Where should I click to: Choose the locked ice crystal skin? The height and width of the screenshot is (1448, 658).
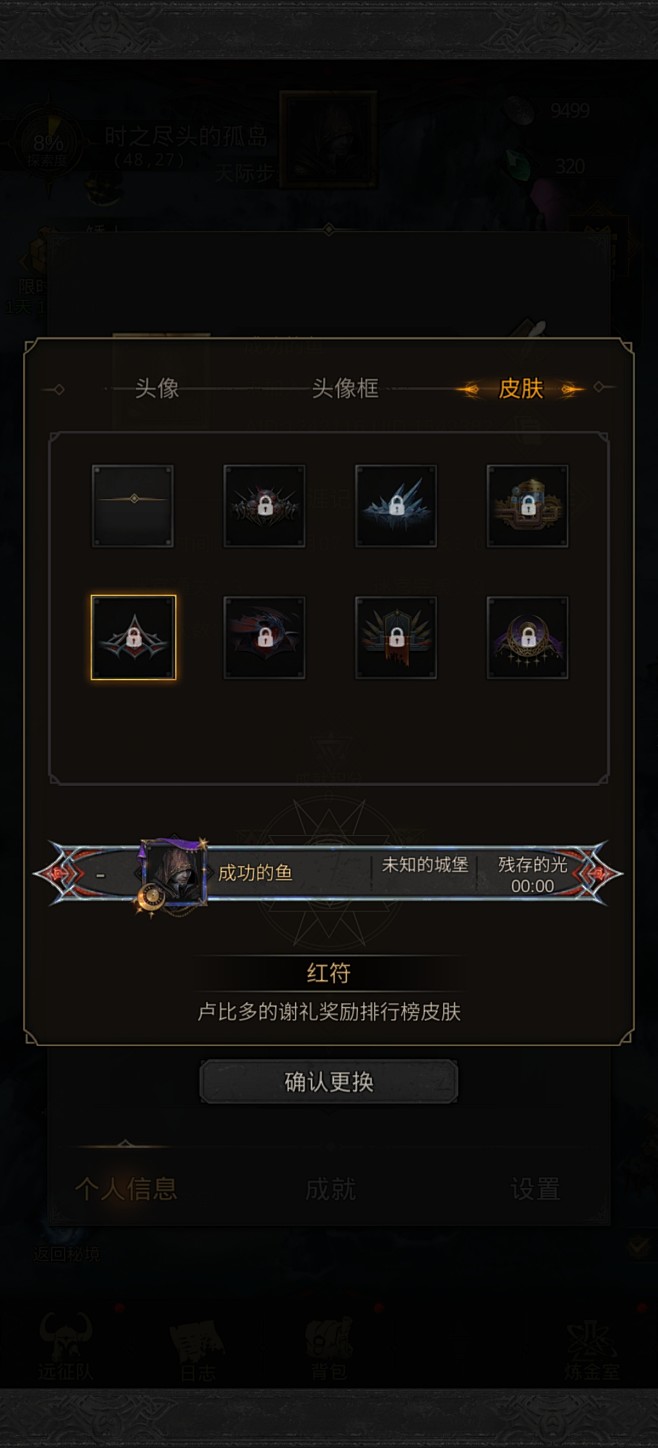coord(396,506)
